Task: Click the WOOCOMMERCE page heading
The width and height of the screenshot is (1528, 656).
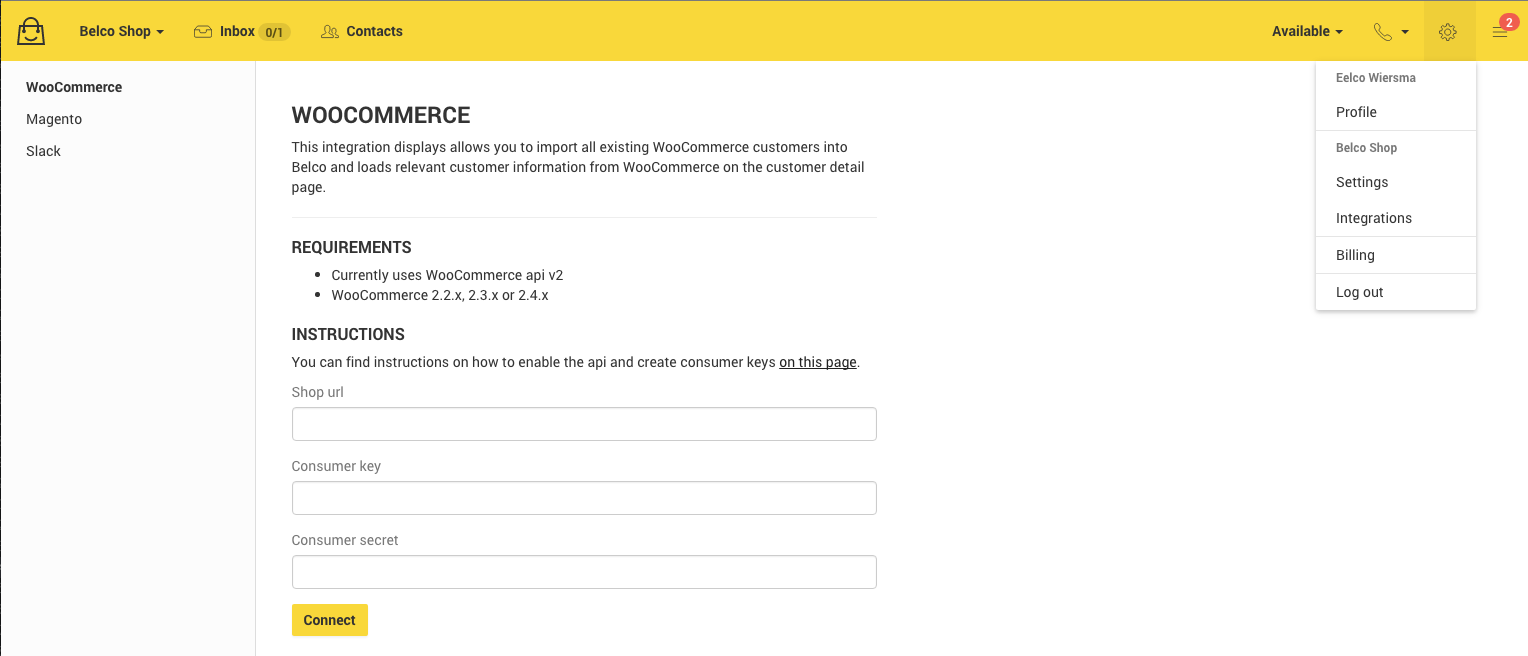Action: pyautogui.click(x=381, y=116)
